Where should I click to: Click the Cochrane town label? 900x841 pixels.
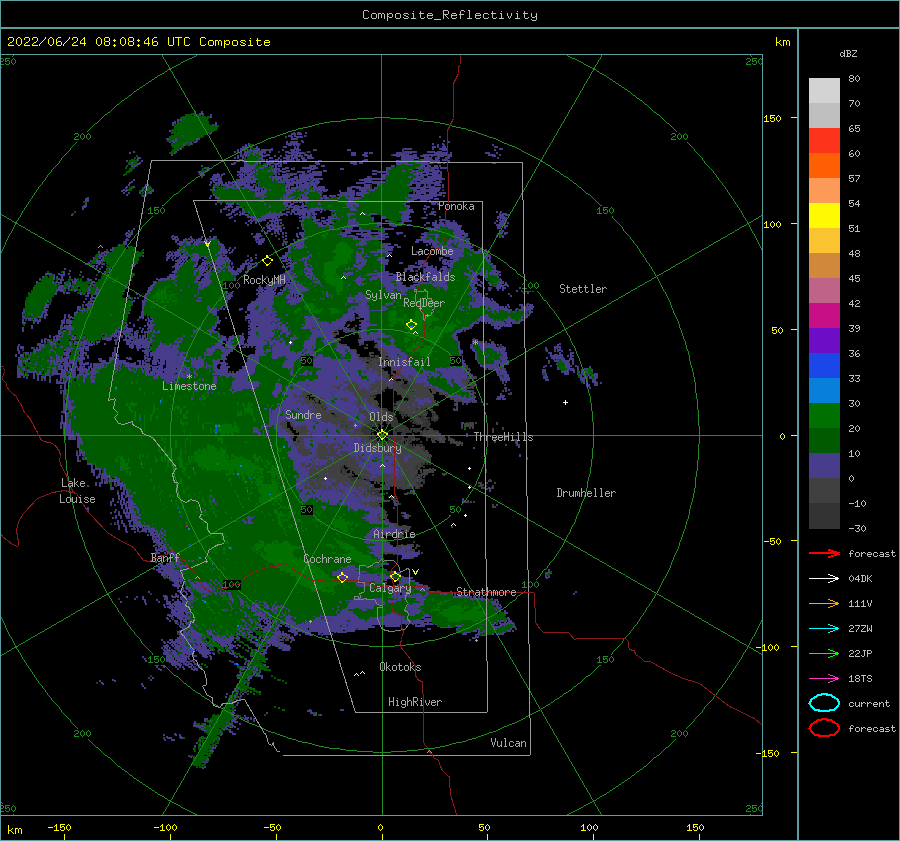[327, 559]
